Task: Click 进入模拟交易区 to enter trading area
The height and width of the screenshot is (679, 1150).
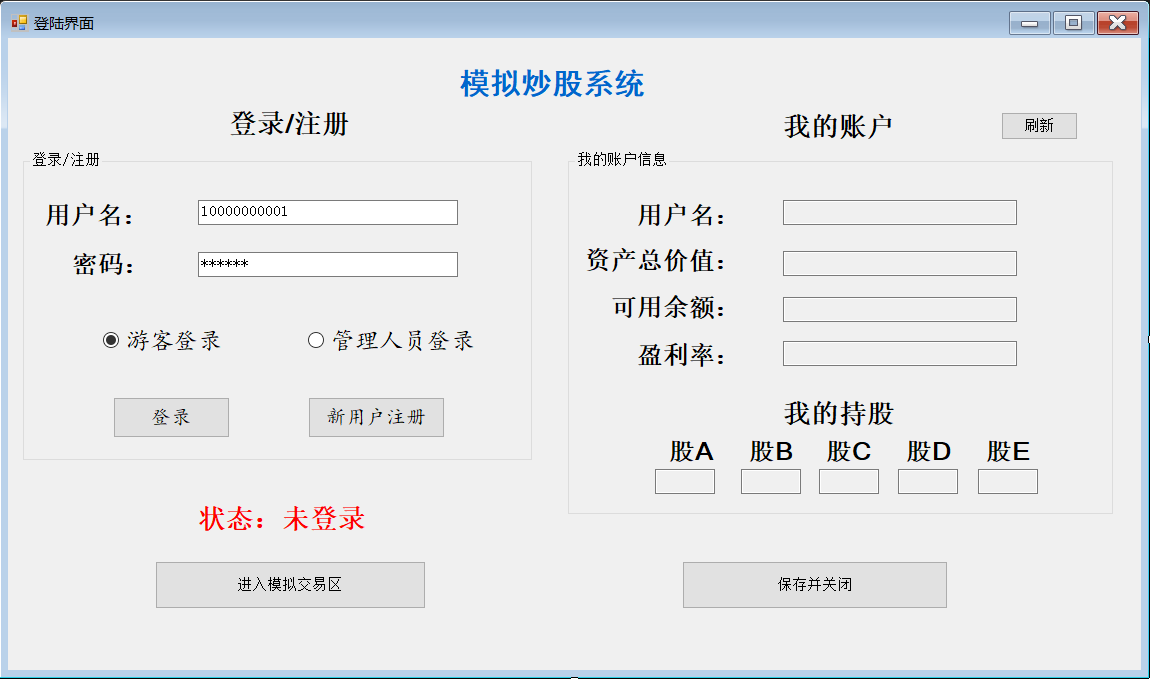Action: coord(289,585)
